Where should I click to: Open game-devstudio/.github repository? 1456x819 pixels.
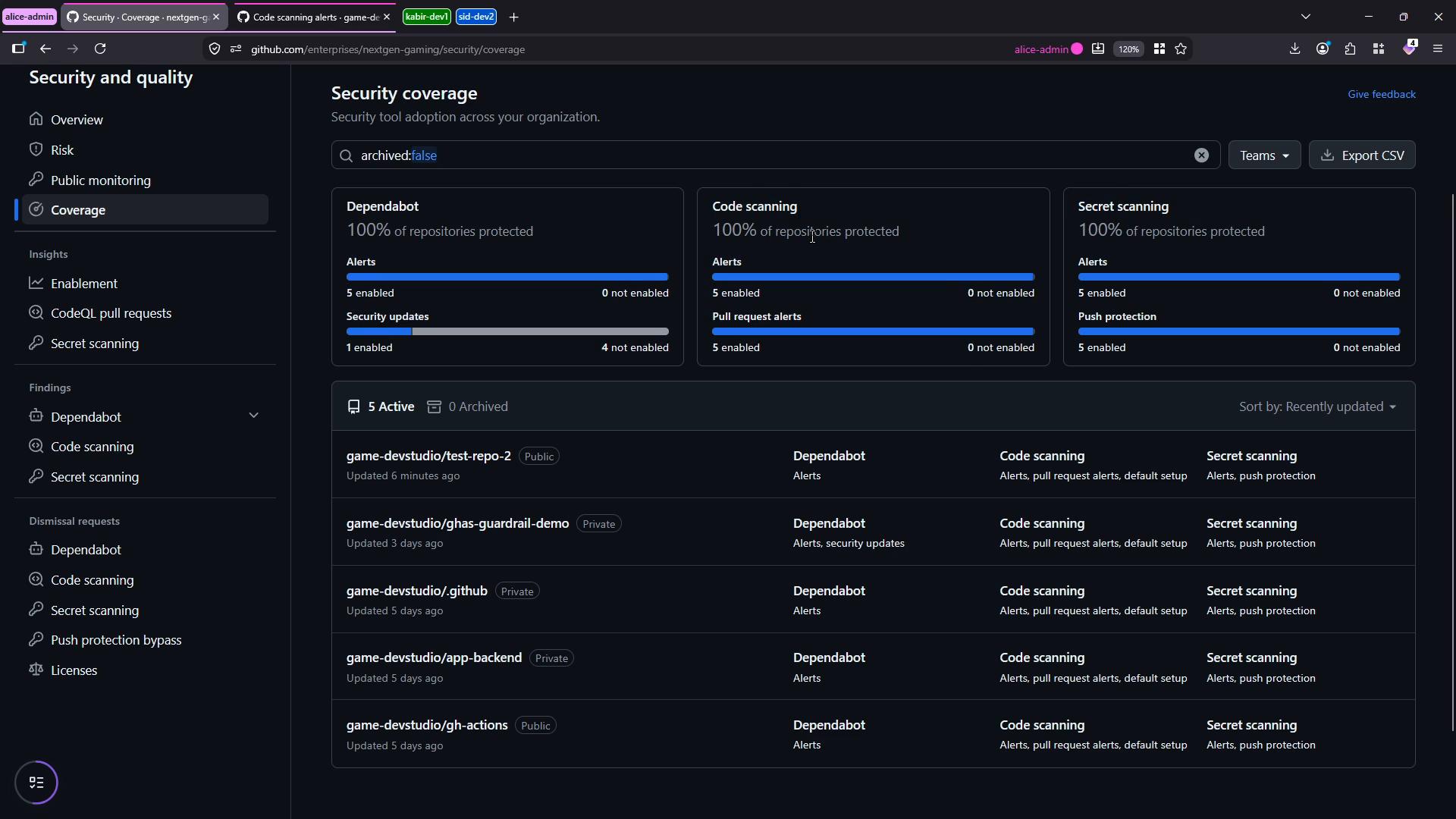click(416, 591)
